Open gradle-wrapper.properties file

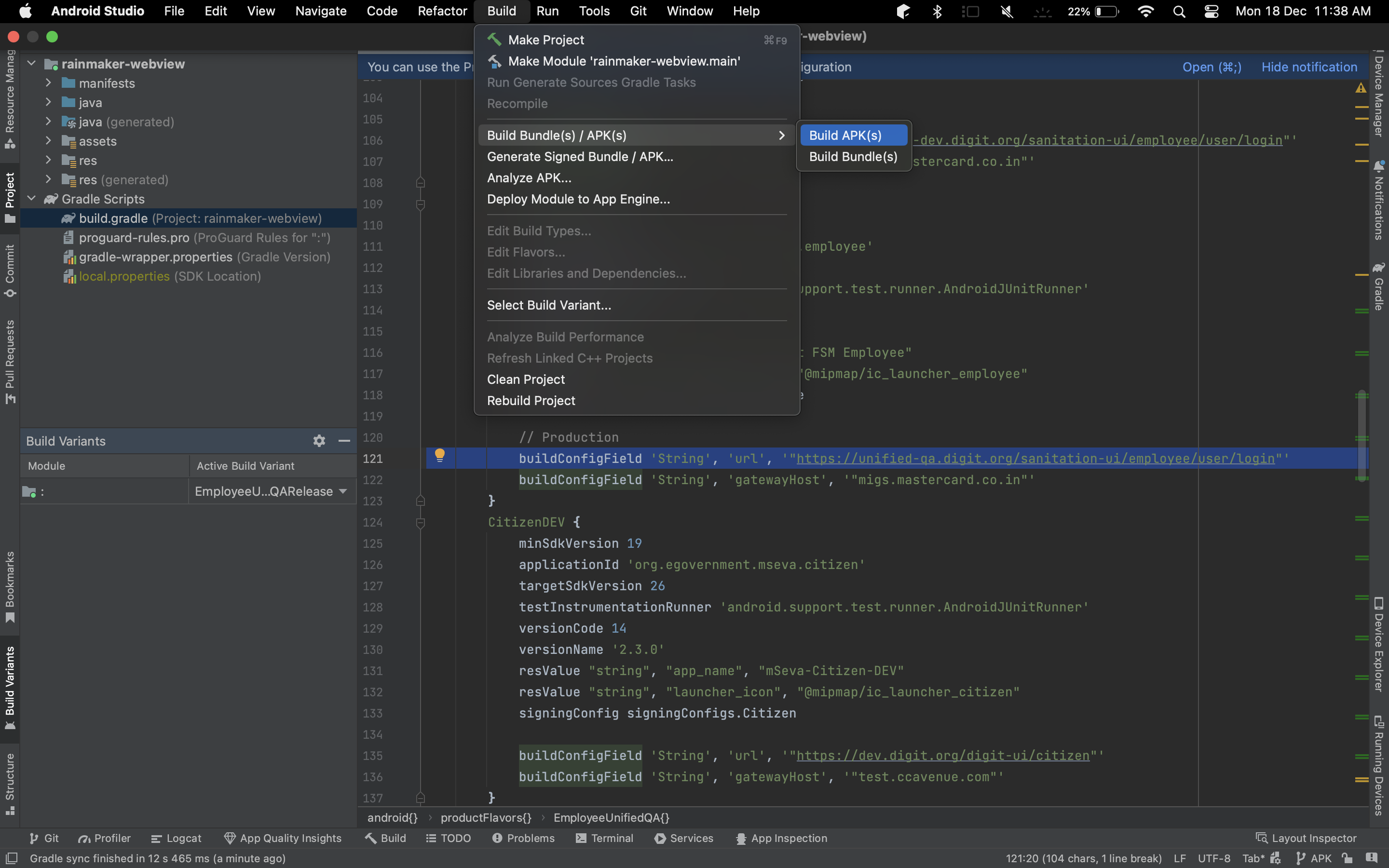tap(188, 257)
